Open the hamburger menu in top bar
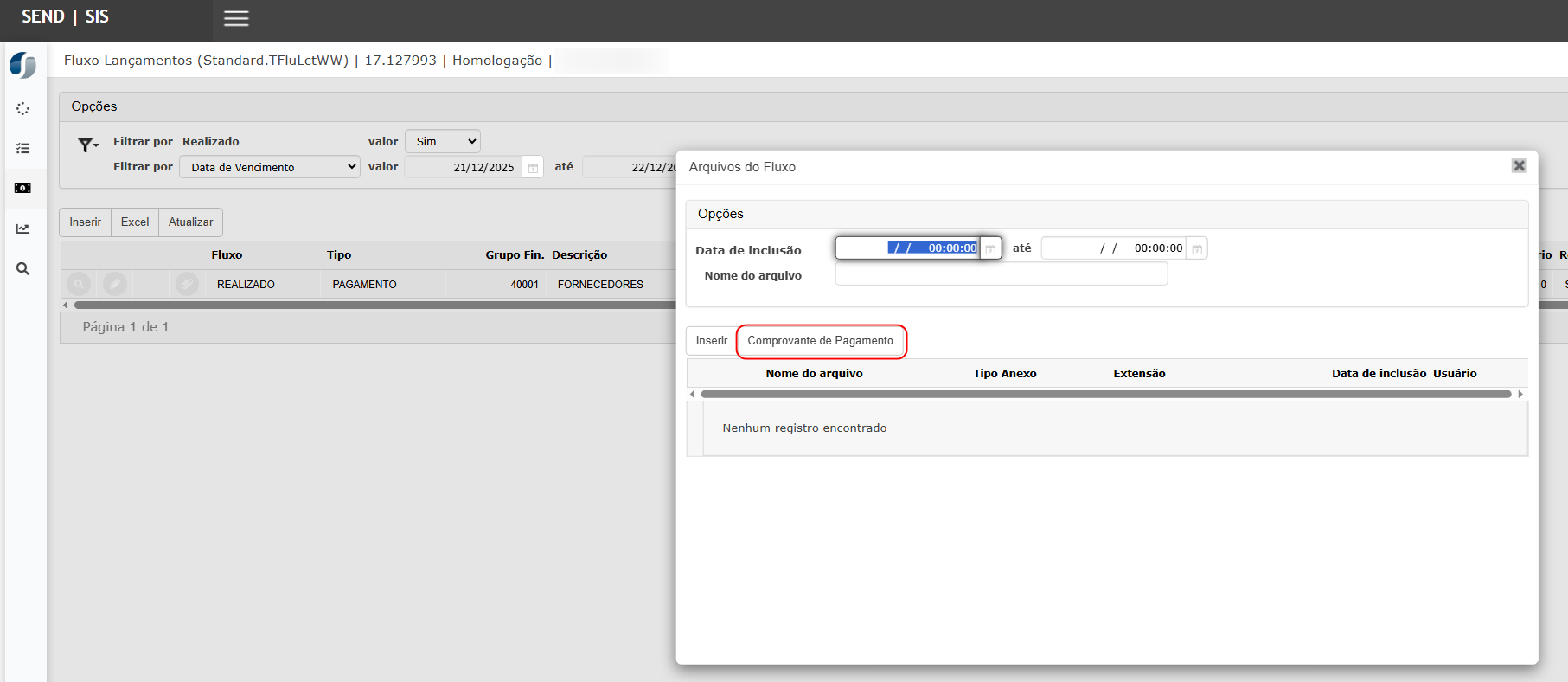1568x682 pixels. pos(236,18)
